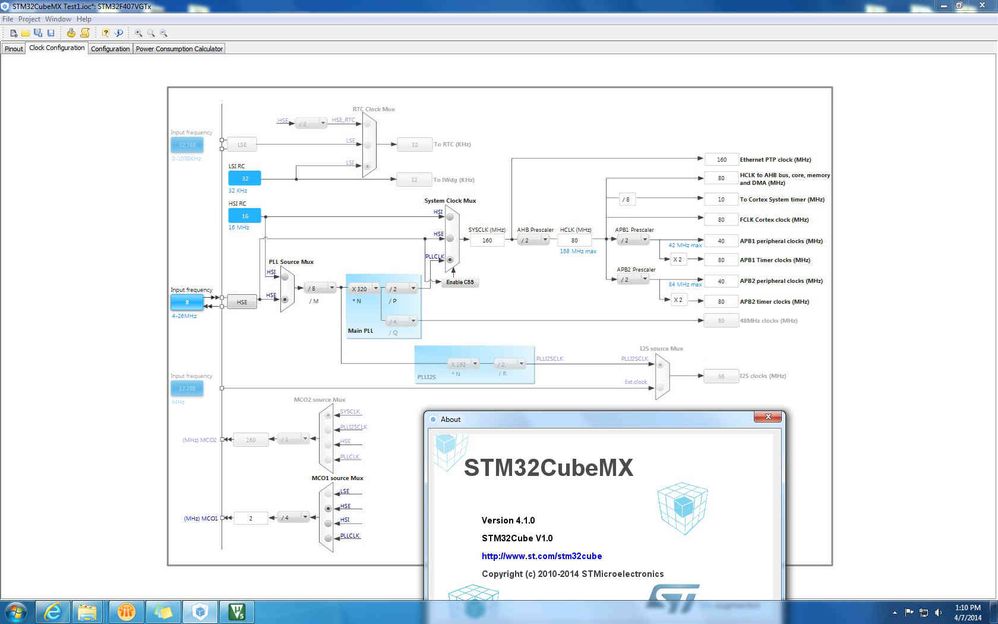
Task: Select LSE in the MCO1 source Mux
Action: pos(328,493)
